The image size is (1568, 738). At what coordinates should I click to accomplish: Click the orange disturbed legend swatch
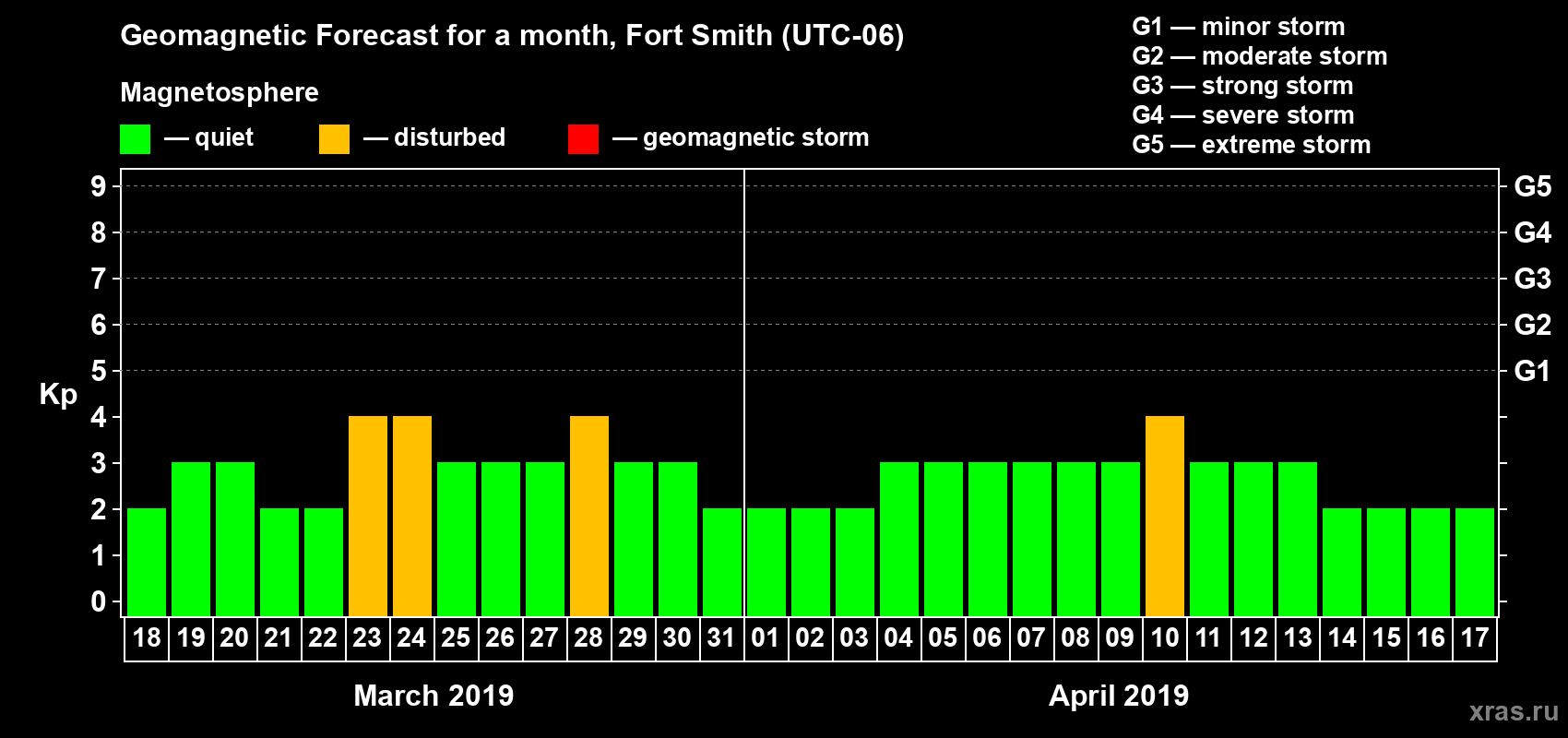(x=334, y=139)
